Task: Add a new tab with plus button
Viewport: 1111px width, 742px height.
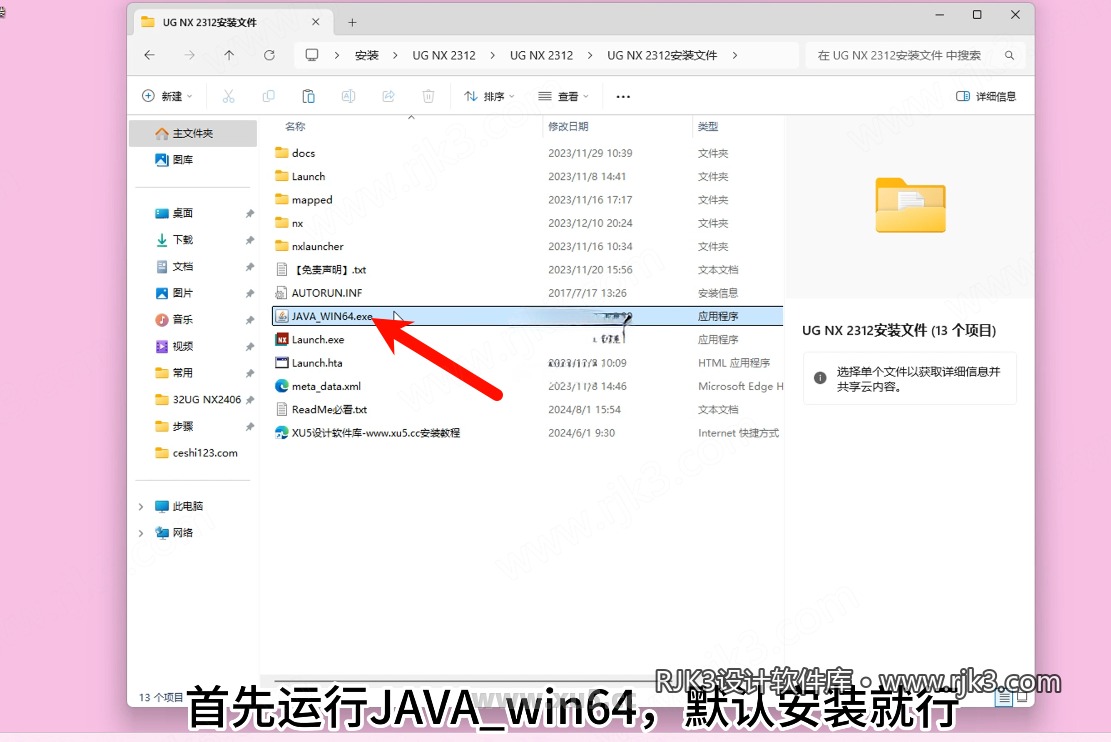Action: pos(352,23)
